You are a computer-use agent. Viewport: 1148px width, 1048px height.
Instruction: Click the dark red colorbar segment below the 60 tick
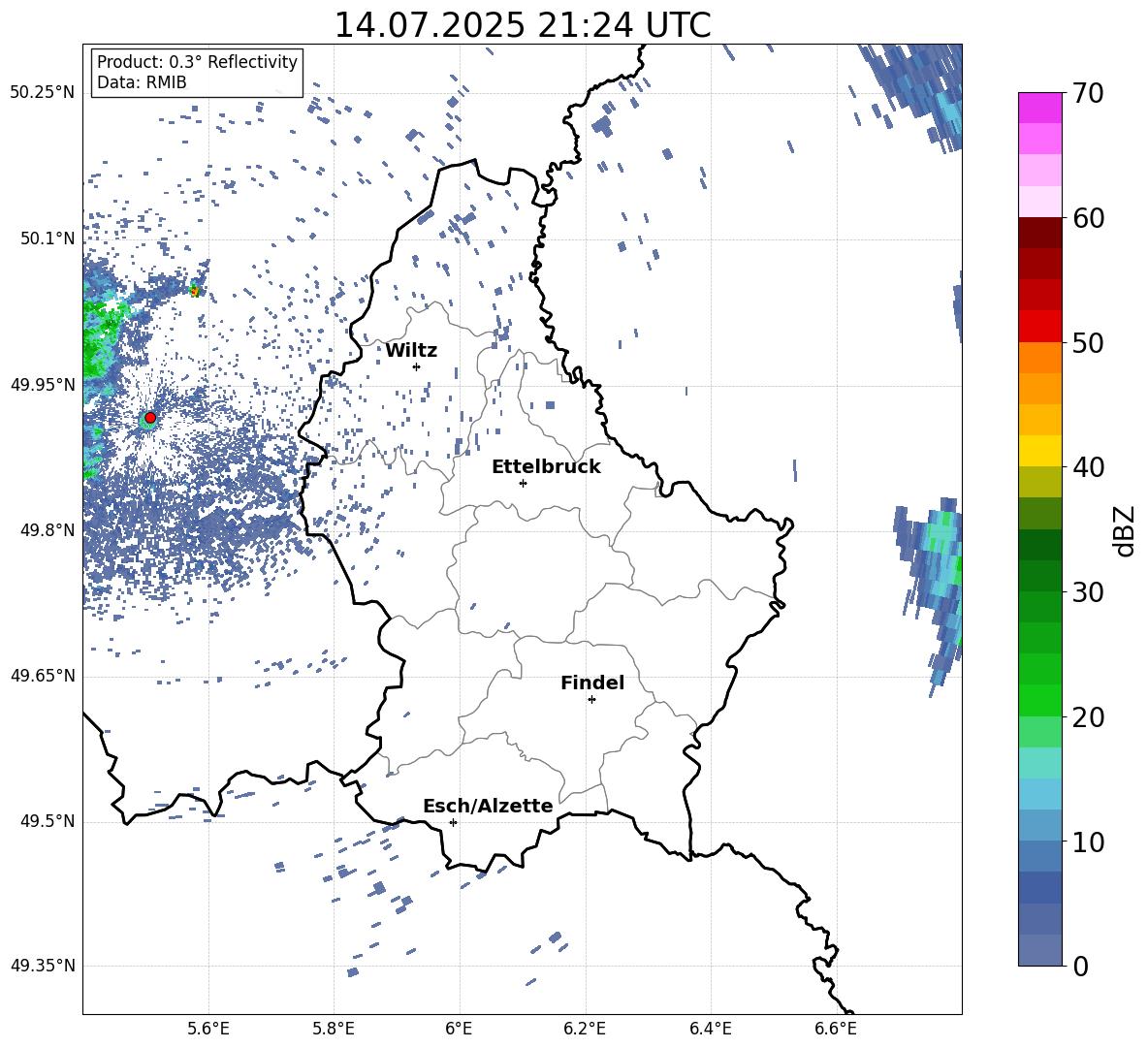pos(1039,233)
